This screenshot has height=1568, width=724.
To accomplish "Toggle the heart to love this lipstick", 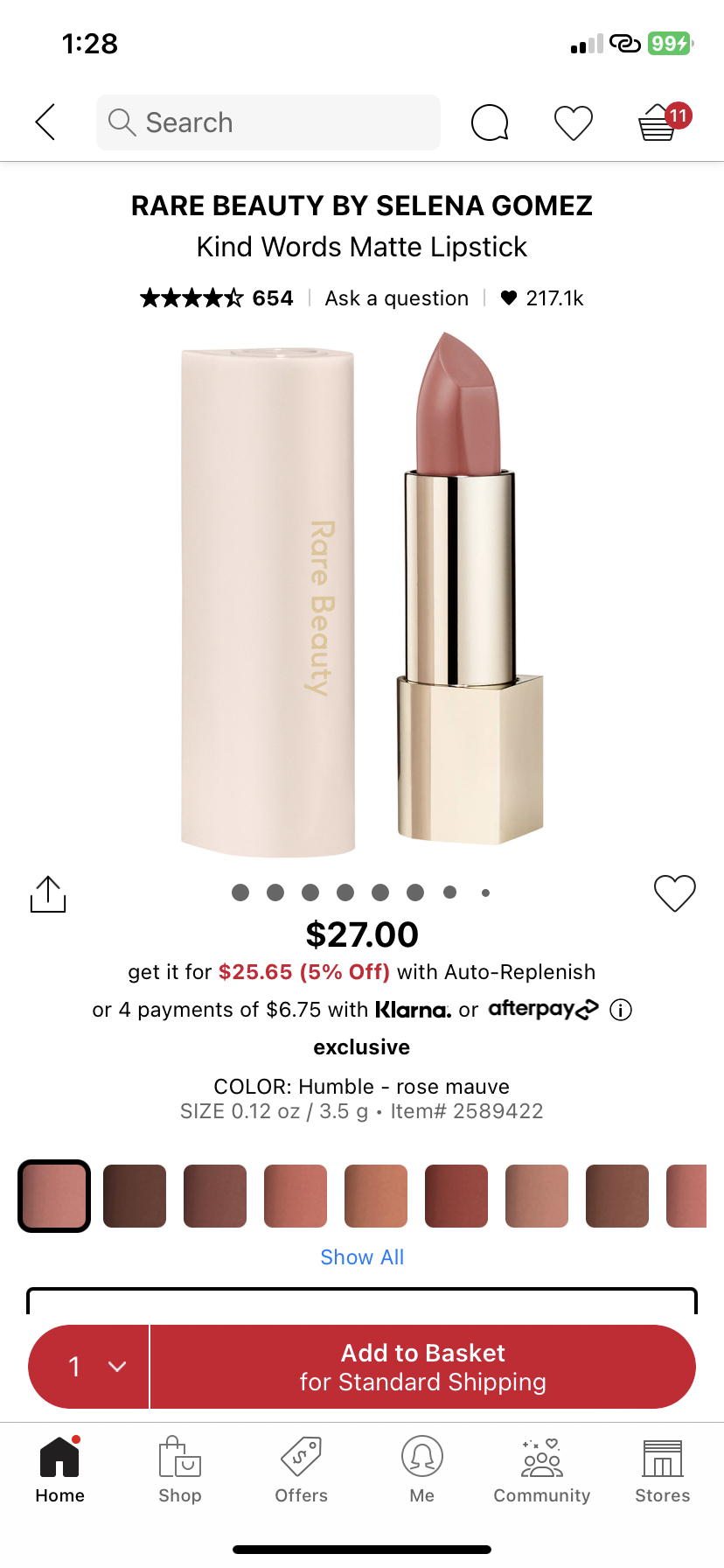I will click(x=675, y=893).
